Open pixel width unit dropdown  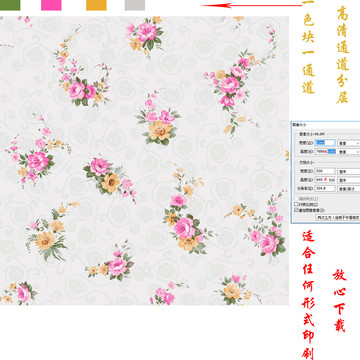(x=349, y=143)
